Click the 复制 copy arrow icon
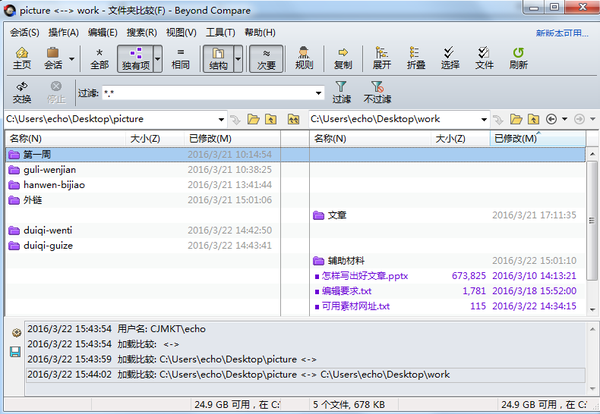600x414 pixels. (343, 58)
